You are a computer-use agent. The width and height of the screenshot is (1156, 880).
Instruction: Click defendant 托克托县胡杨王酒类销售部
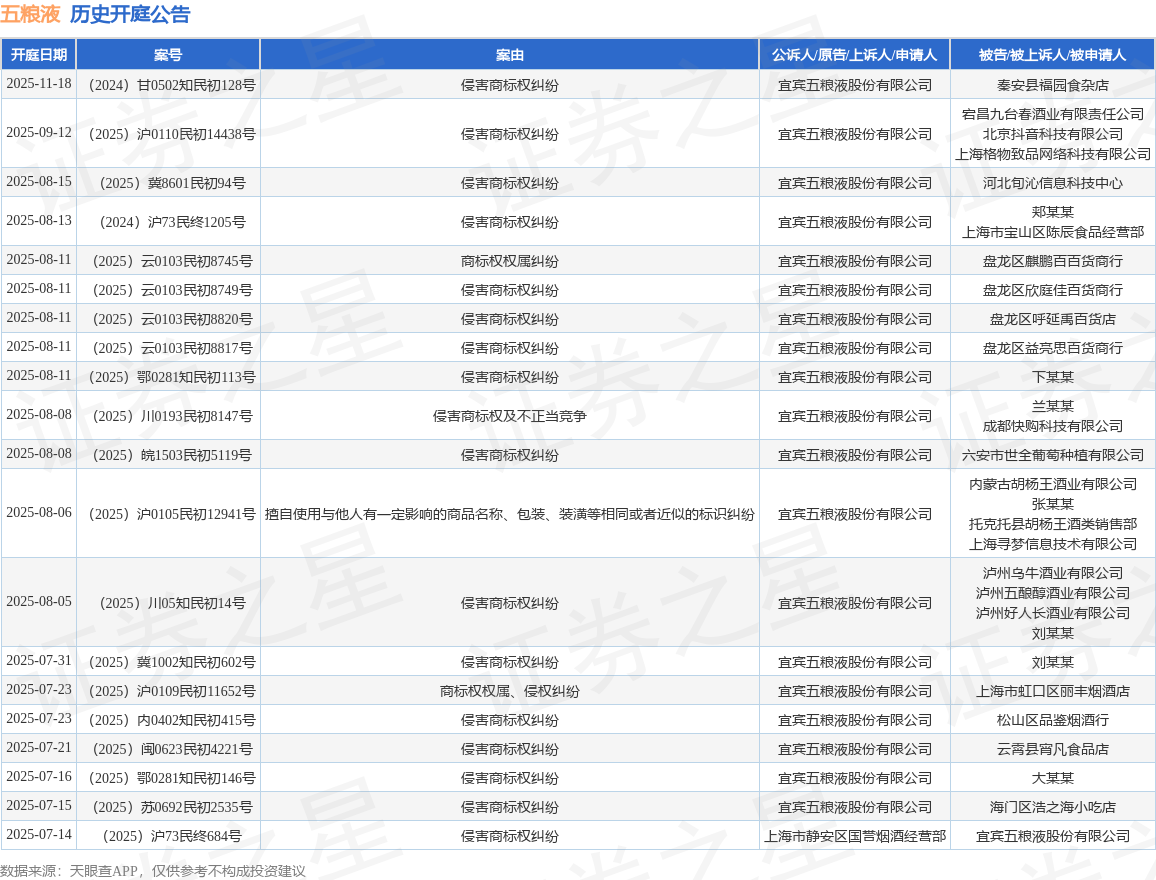[x=1052, y=524]
